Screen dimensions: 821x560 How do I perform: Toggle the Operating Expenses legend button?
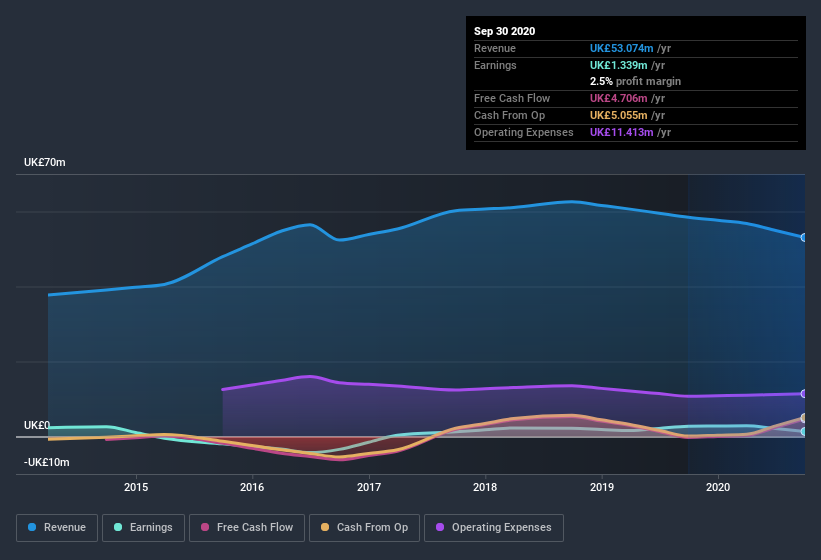(494, 528)
